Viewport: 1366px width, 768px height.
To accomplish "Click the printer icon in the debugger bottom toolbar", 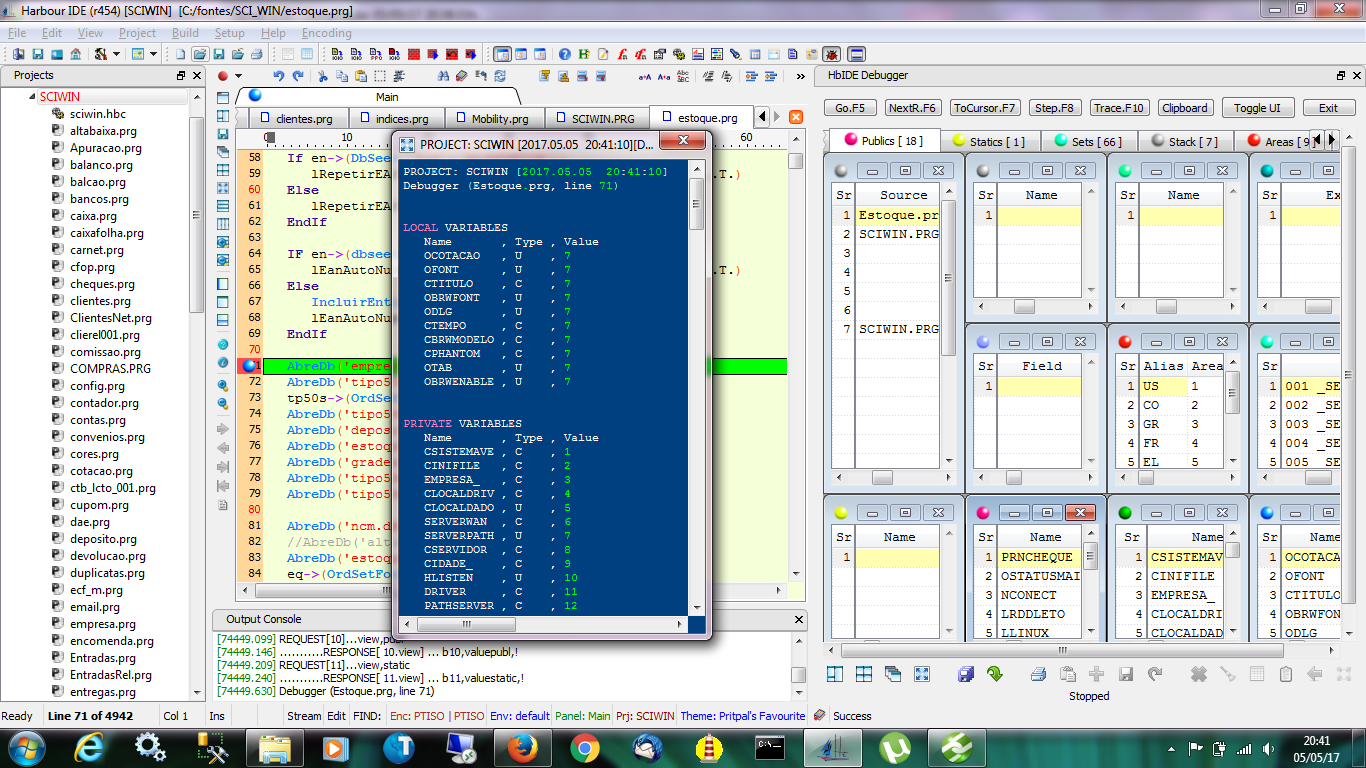I will [1038, 674].
